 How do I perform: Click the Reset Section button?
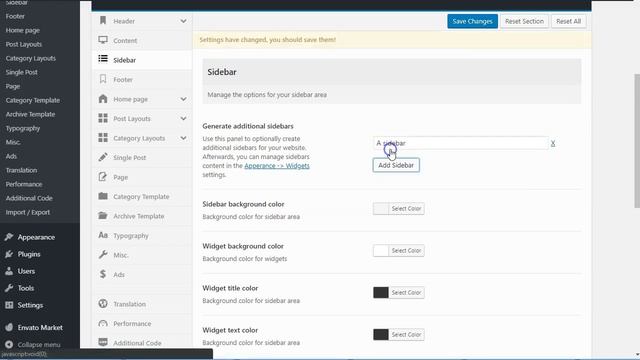pyautogui.click(x=524, y=21)
